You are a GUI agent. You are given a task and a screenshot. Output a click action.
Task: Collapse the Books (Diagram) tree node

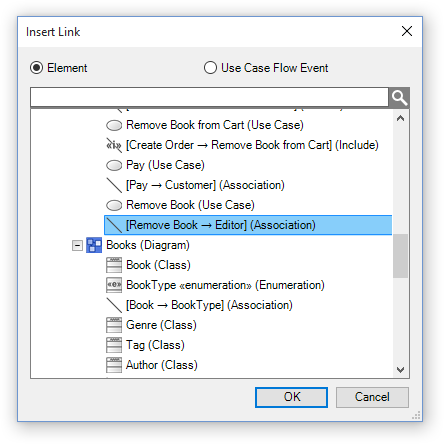point(77,246)
